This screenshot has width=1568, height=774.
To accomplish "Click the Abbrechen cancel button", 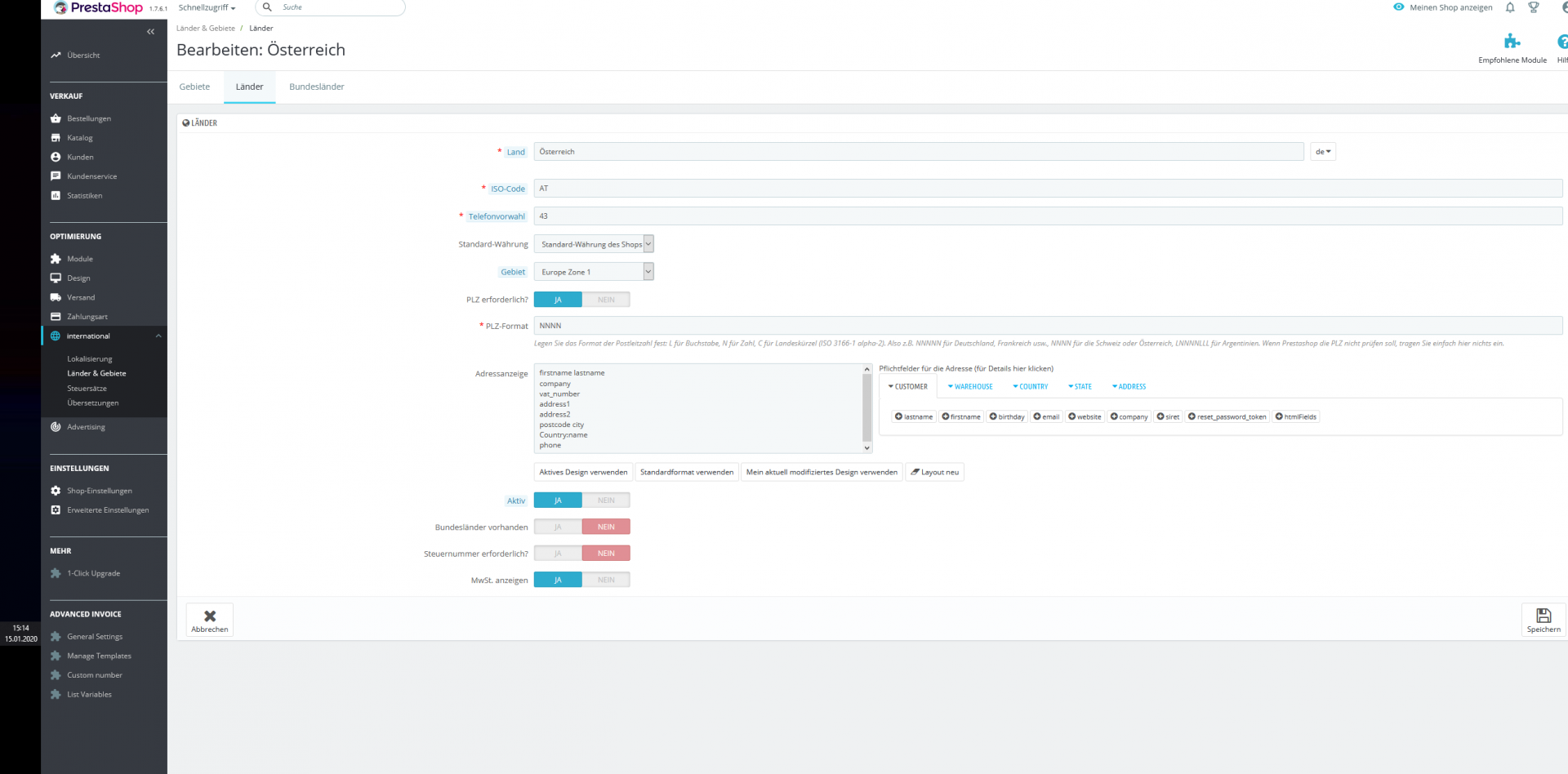I will [x=210, y=620].
